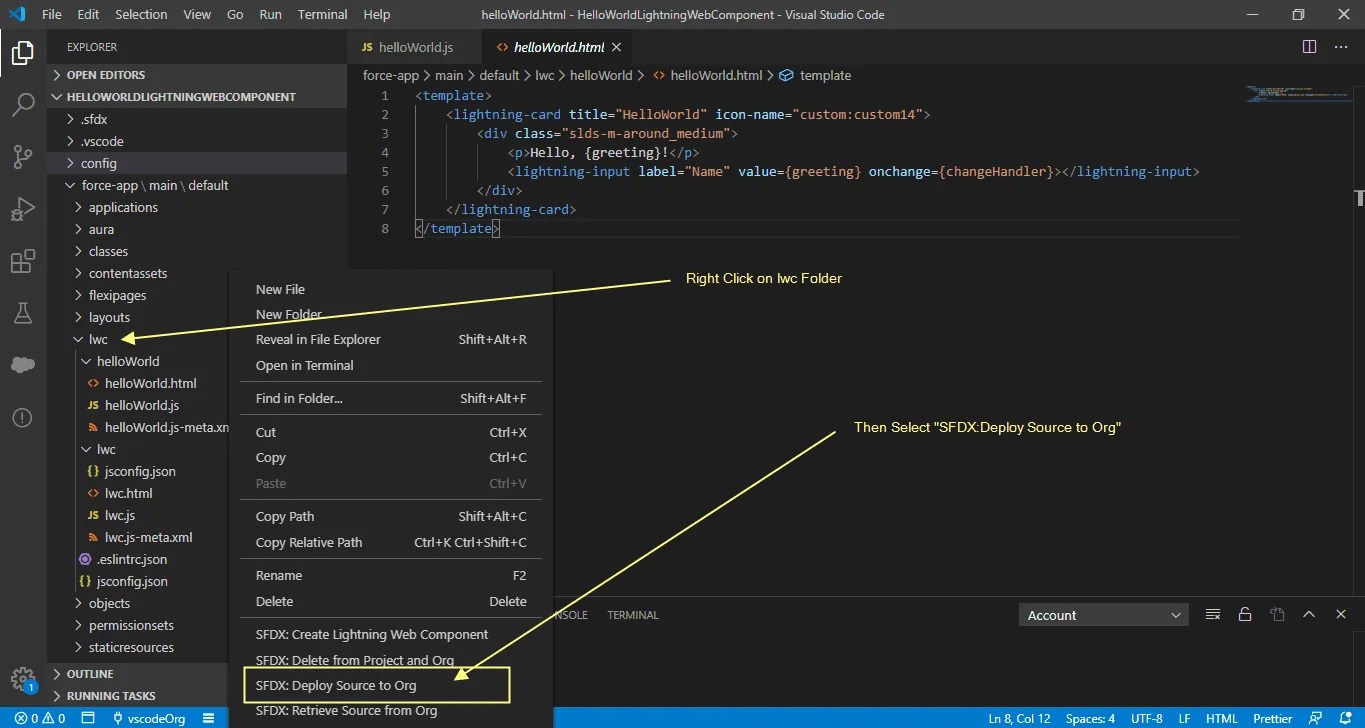
Task: Clear the terminal output
Action: coord(1213,614)
